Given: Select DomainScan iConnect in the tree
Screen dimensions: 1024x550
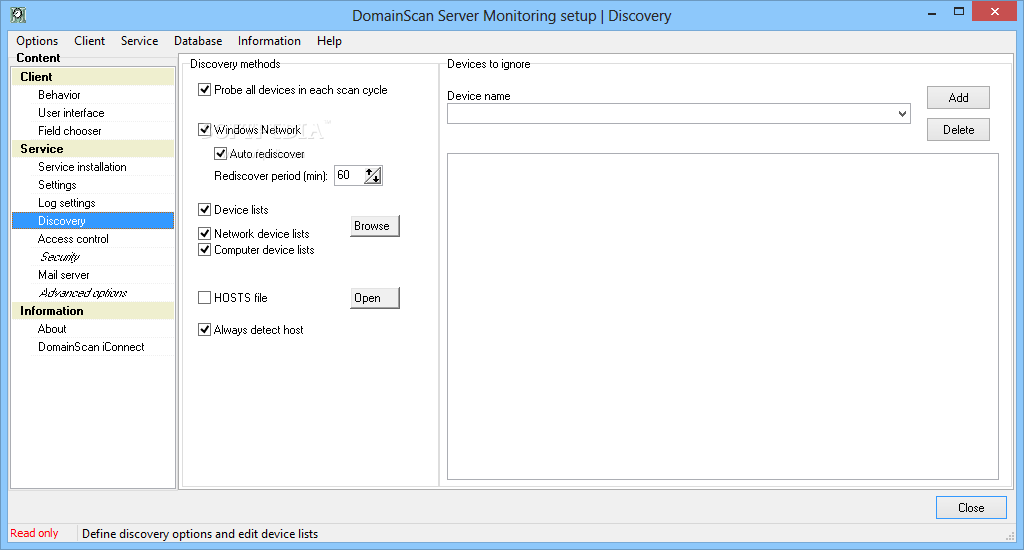Looking at the screenshot, I should coord(93,347).
